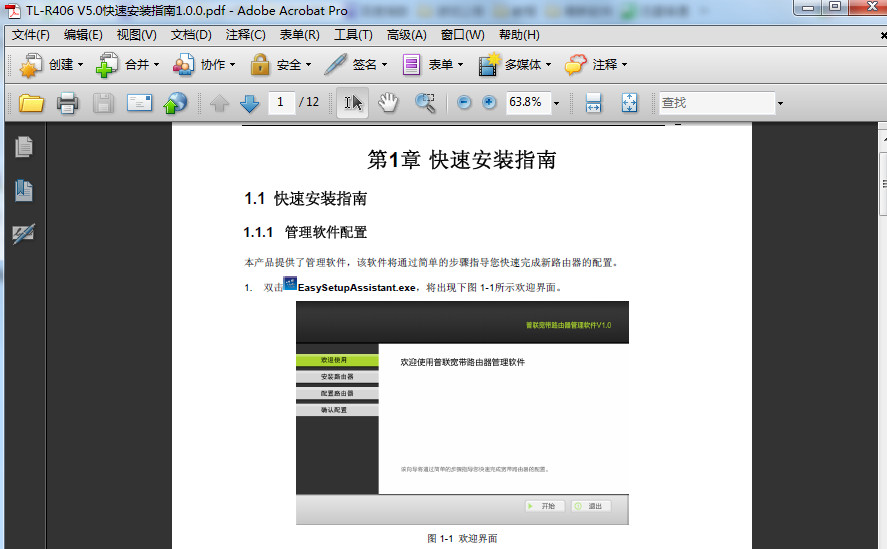Viewport: 887px width, 549px height.
Task: Click the fit width scrolling icon
Action: click(593, 102)
